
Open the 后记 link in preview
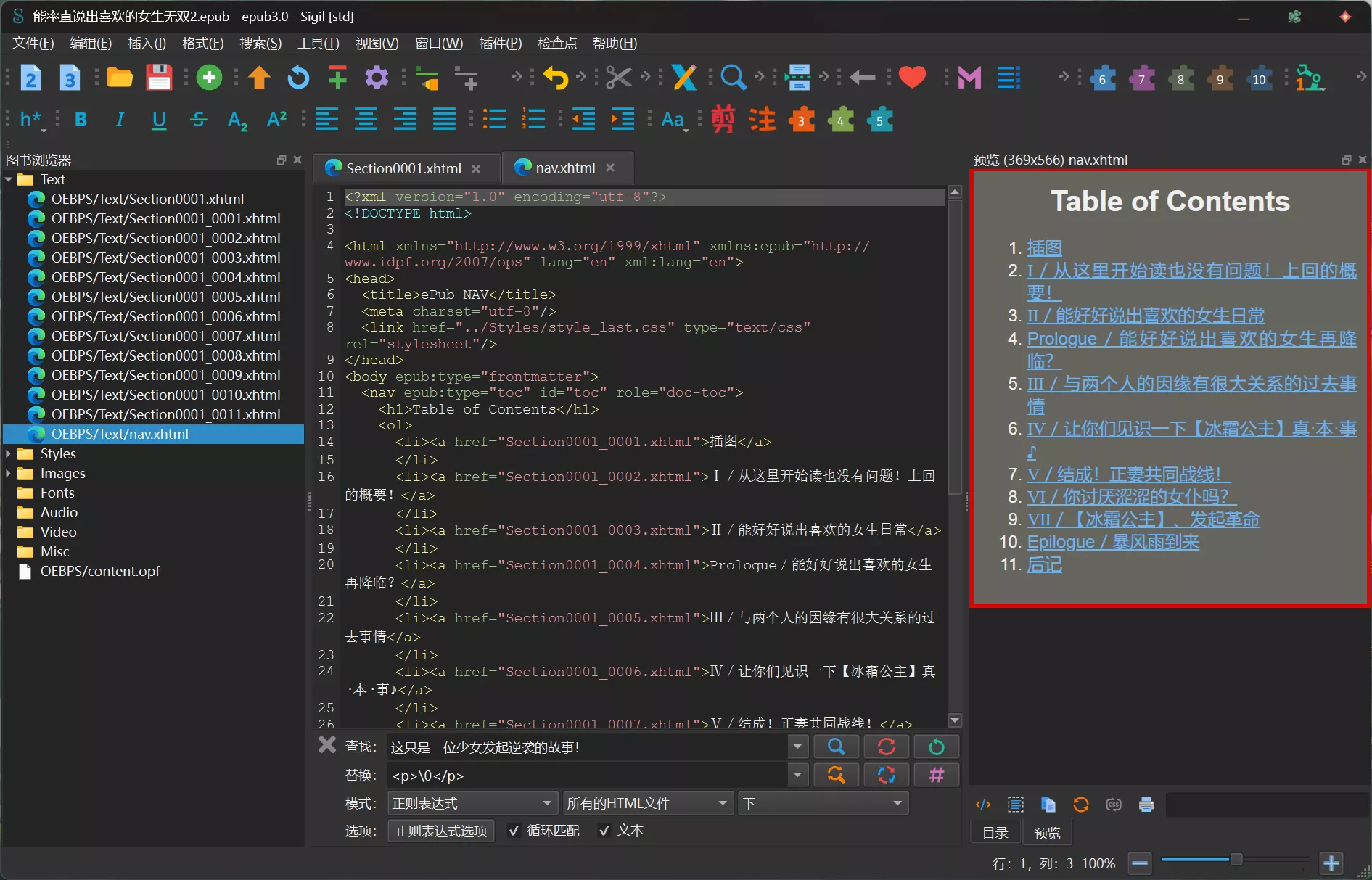1044,564
